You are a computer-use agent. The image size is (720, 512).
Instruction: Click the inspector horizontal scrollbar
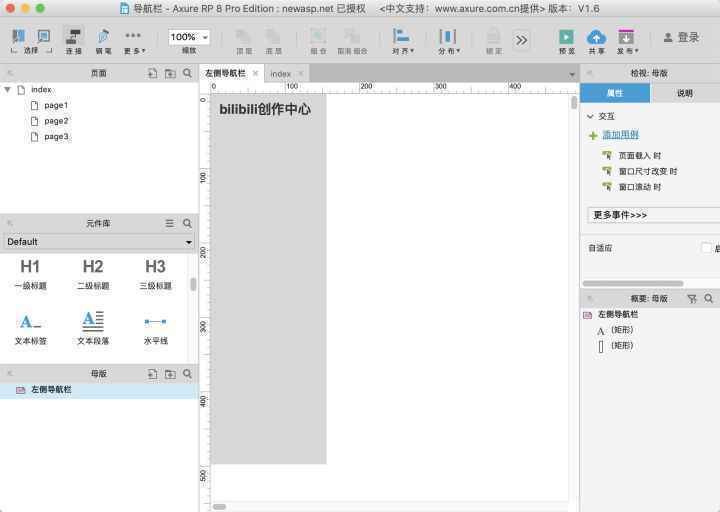click(633, 283)
